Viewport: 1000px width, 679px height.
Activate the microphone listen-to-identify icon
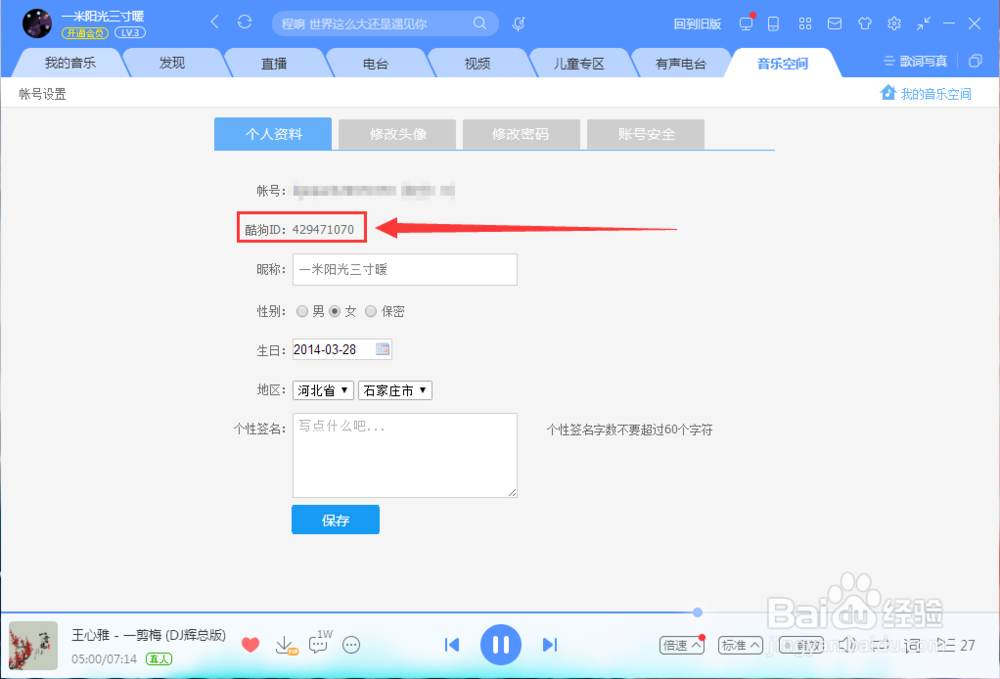click(x=518, y=24)
